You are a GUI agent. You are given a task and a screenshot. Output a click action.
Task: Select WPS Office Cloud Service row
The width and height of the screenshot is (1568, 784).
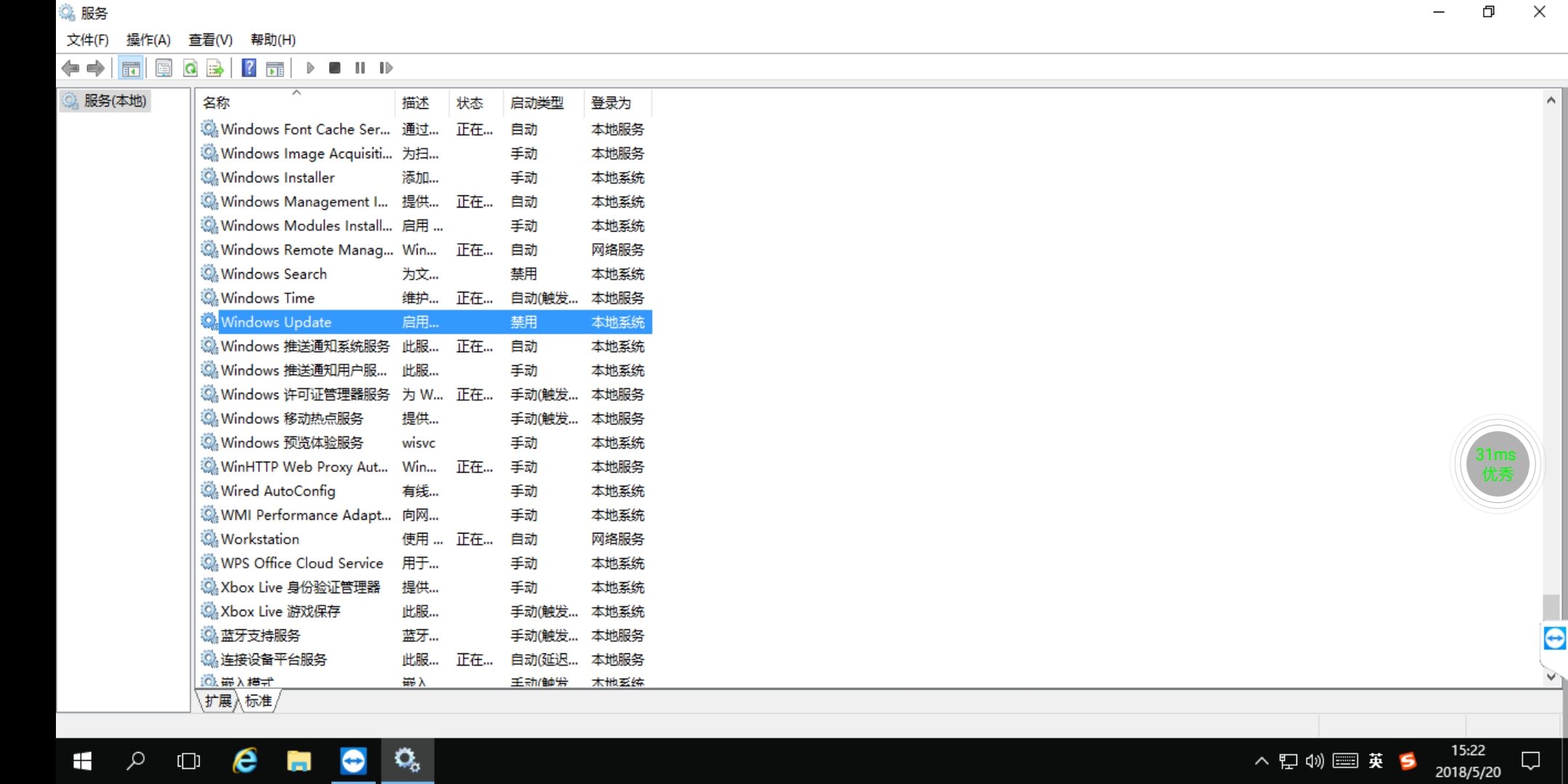tap(426, 563)
